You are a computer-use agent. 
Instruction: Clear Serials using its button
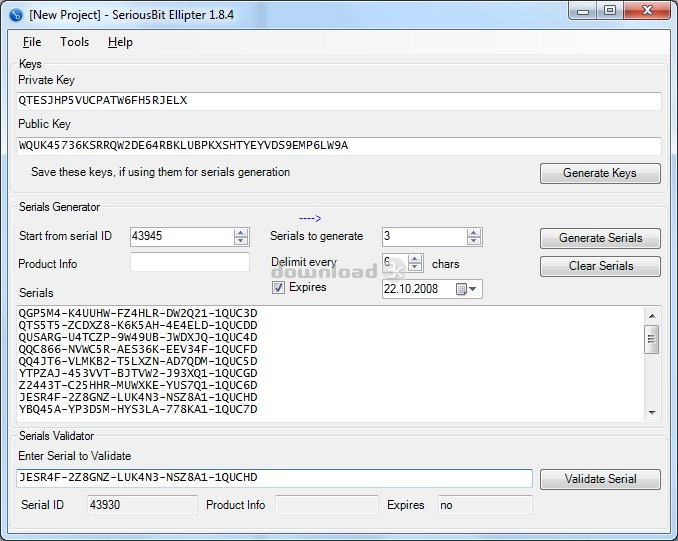coord(600,266)
